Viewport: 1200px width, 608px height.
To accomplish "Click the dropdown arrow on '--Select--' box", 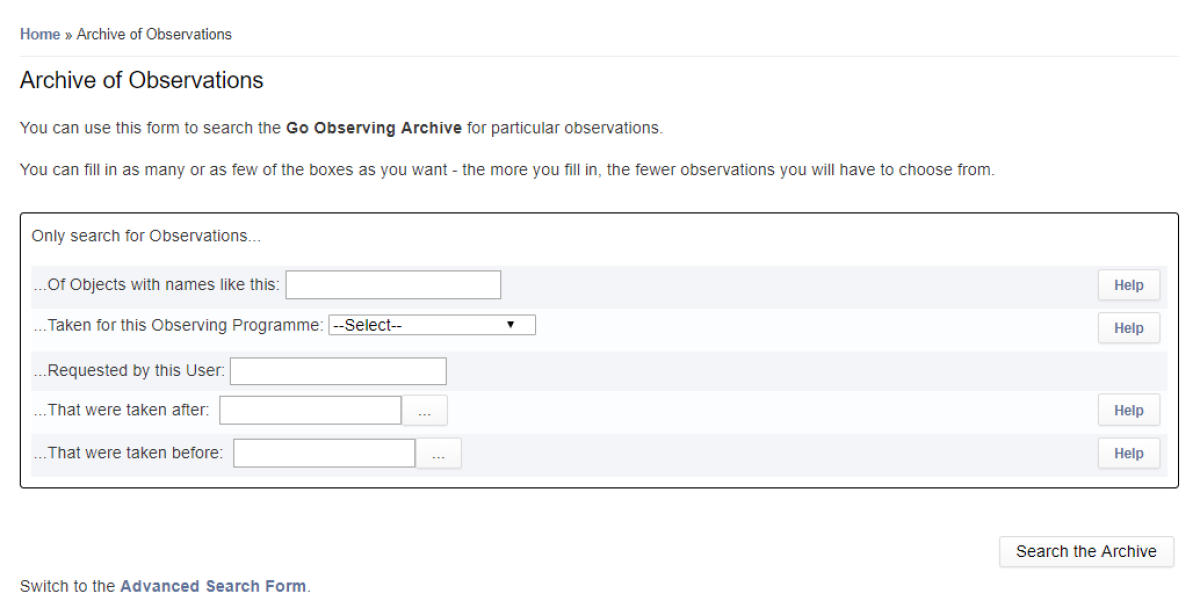I will pyautogui.click(x=512, y=324).
